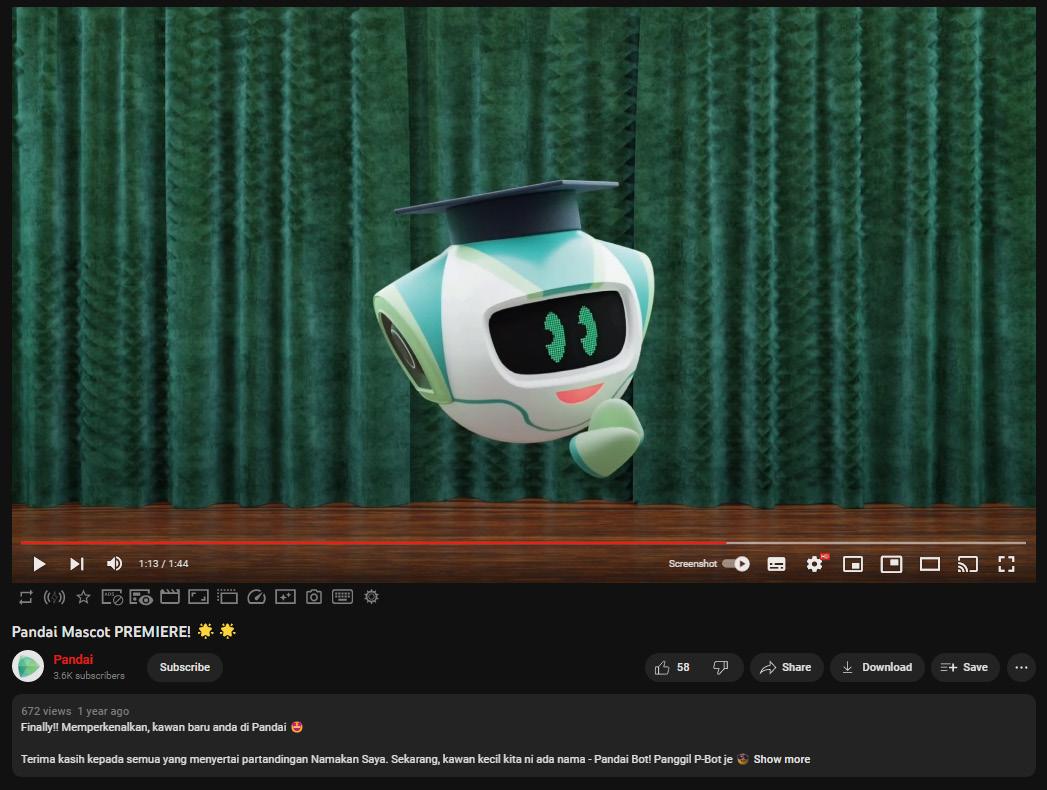Viewport: 1047px width, 790px height.
Task: Open the video settings gear menu
Action: tap(815, 564)
